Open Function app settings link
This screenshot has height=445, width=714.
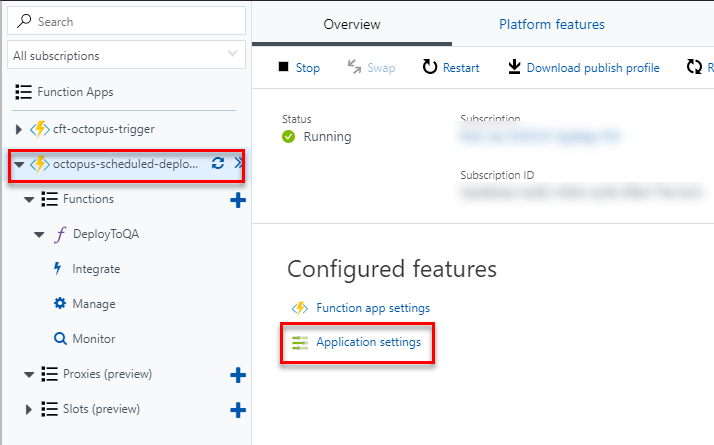coord(373,308)
